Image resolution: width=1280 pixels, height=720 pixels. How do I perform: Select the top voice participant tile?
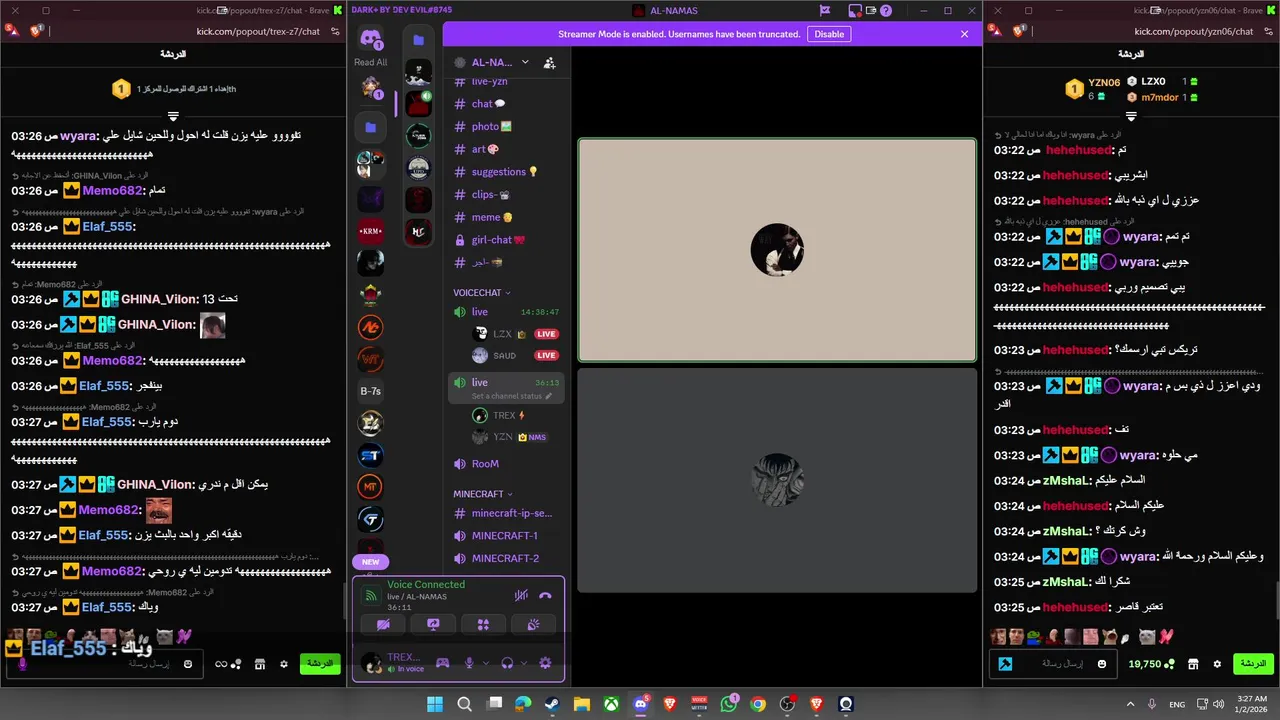tap(777, 250)
